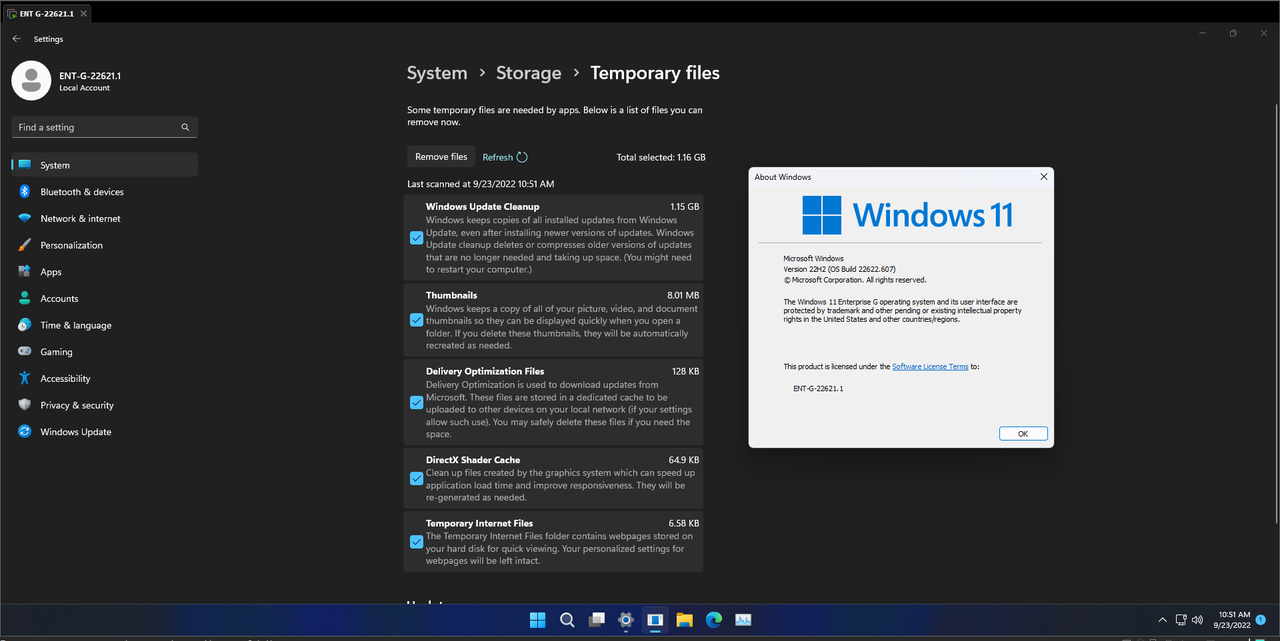Uncheck Delivery Optimization Files checkbox

point(416,403)
